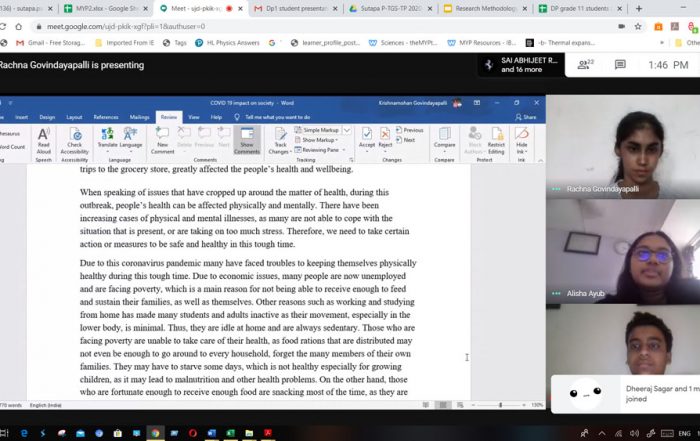Image resolution: width=700 pixels, height=441 pixels.
Task: Toggle Show Comments in Word ribbon
Action: pyautogui.click(x=247, y=141)
